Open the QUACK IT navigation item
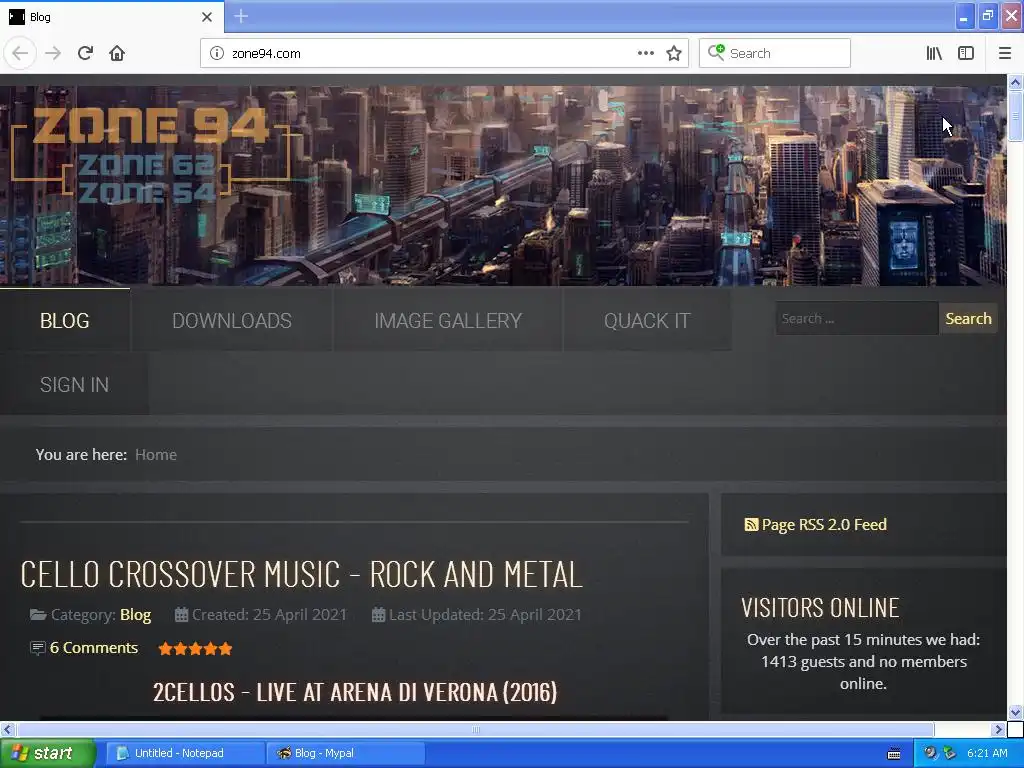Screen dimensions: 1024x768 [647, 321]
